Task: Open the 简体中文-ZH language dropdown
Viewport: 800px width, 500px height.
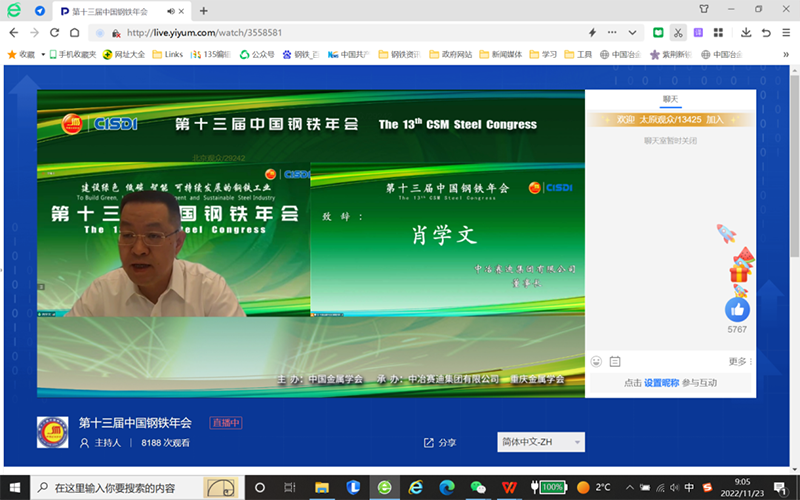Action: point(540,442)
